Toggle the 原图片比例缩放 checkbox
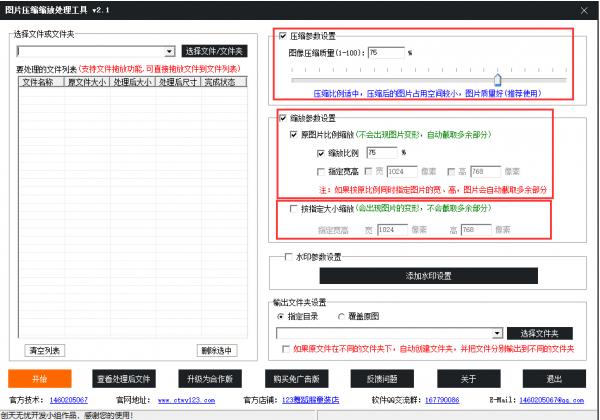The width and height of the screenshot is (600, 420). (x=293, y=135)
